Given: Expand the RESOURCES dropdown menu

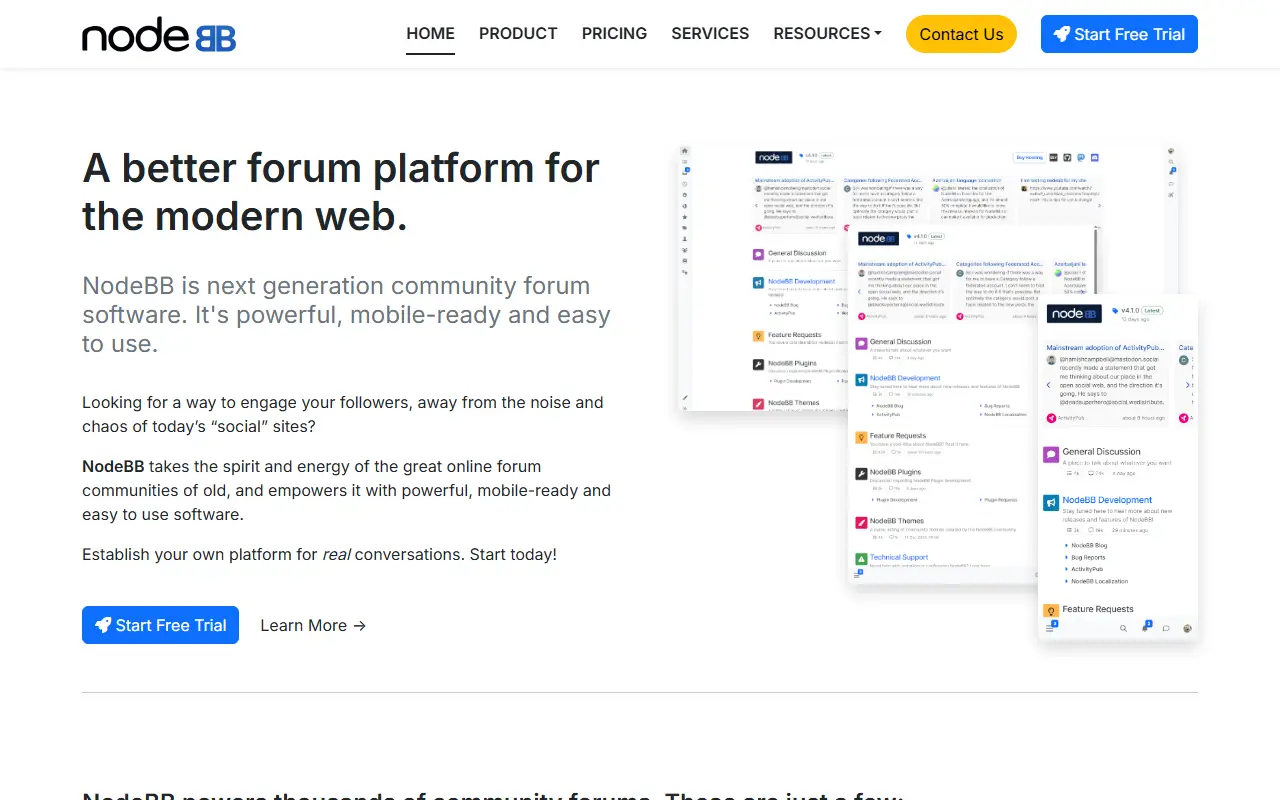Looking at the screenshot, I should 828,34.
